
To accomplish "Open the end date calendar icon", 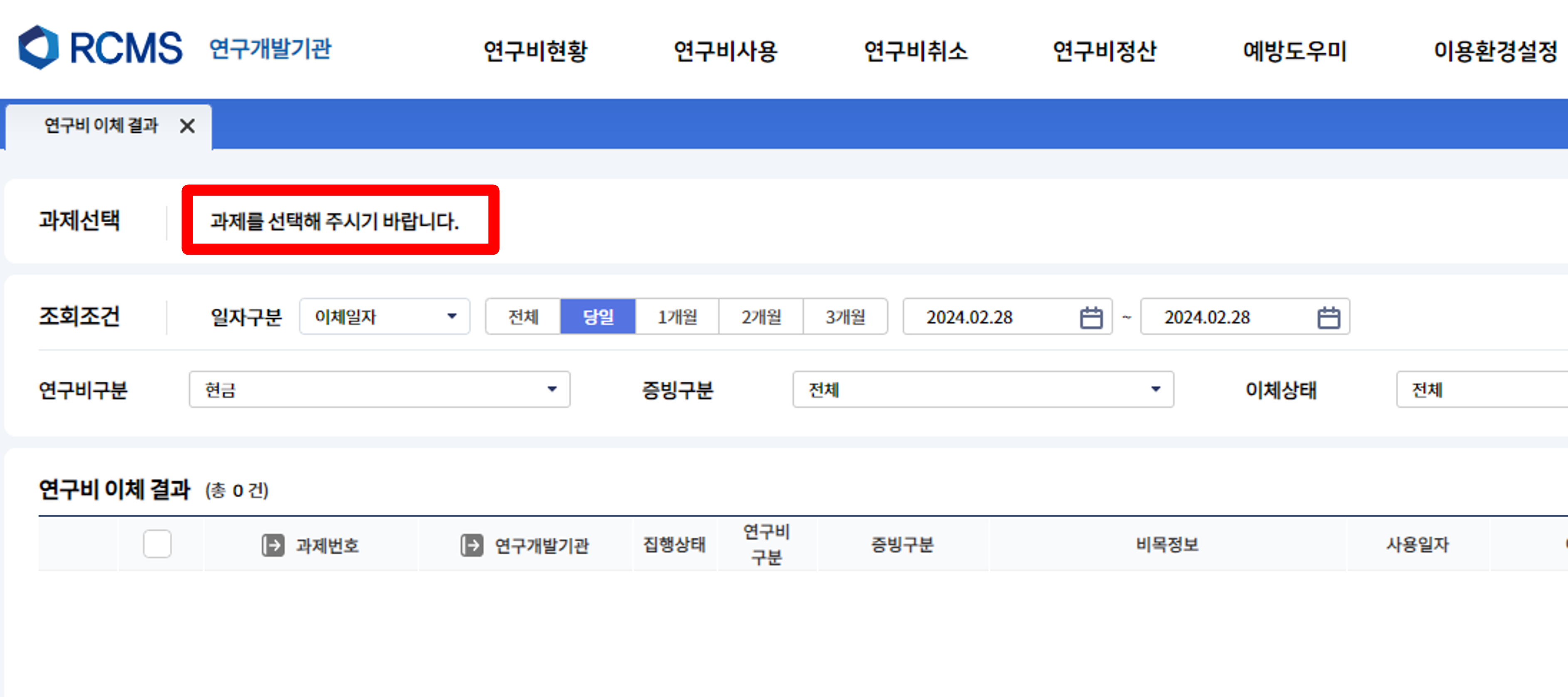I will point(1328,317).
